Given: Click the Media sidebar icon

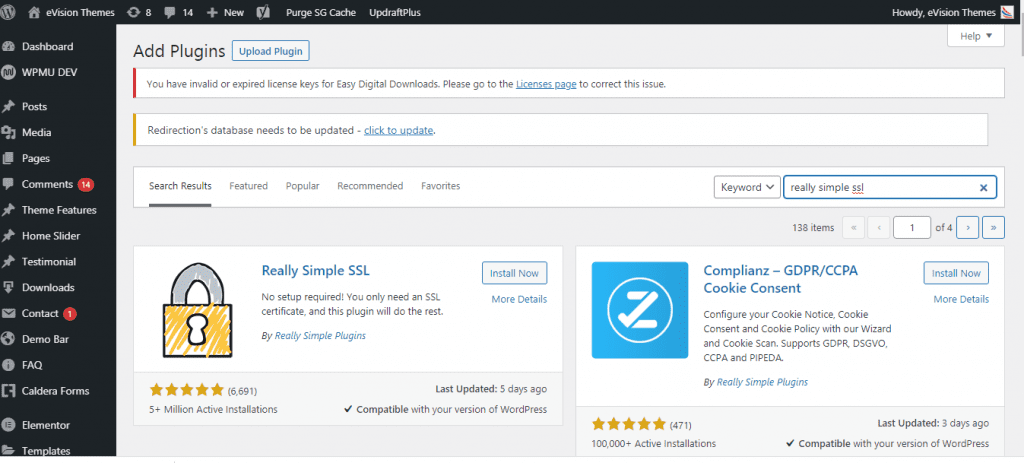Looking at the screenshot, I should [x=8, y=133].
